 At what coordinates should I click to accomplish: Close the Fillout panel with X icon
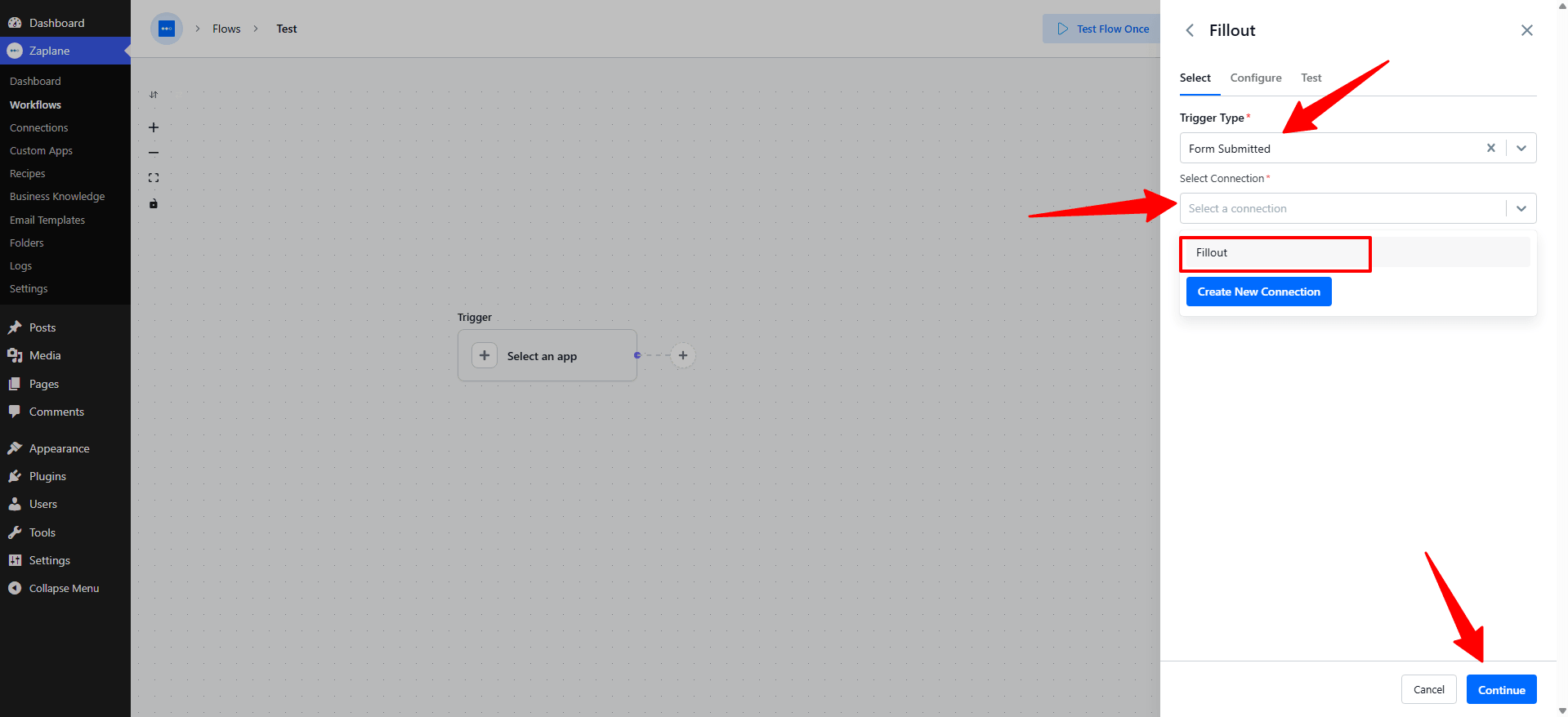[x=1527, y=30]
